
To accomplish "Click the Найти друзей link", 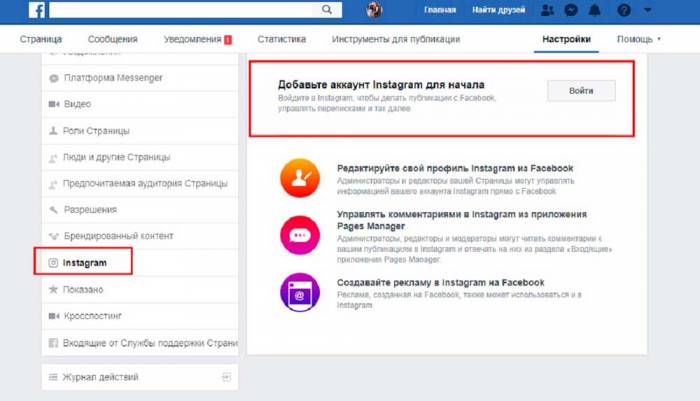I will (499, 10).
